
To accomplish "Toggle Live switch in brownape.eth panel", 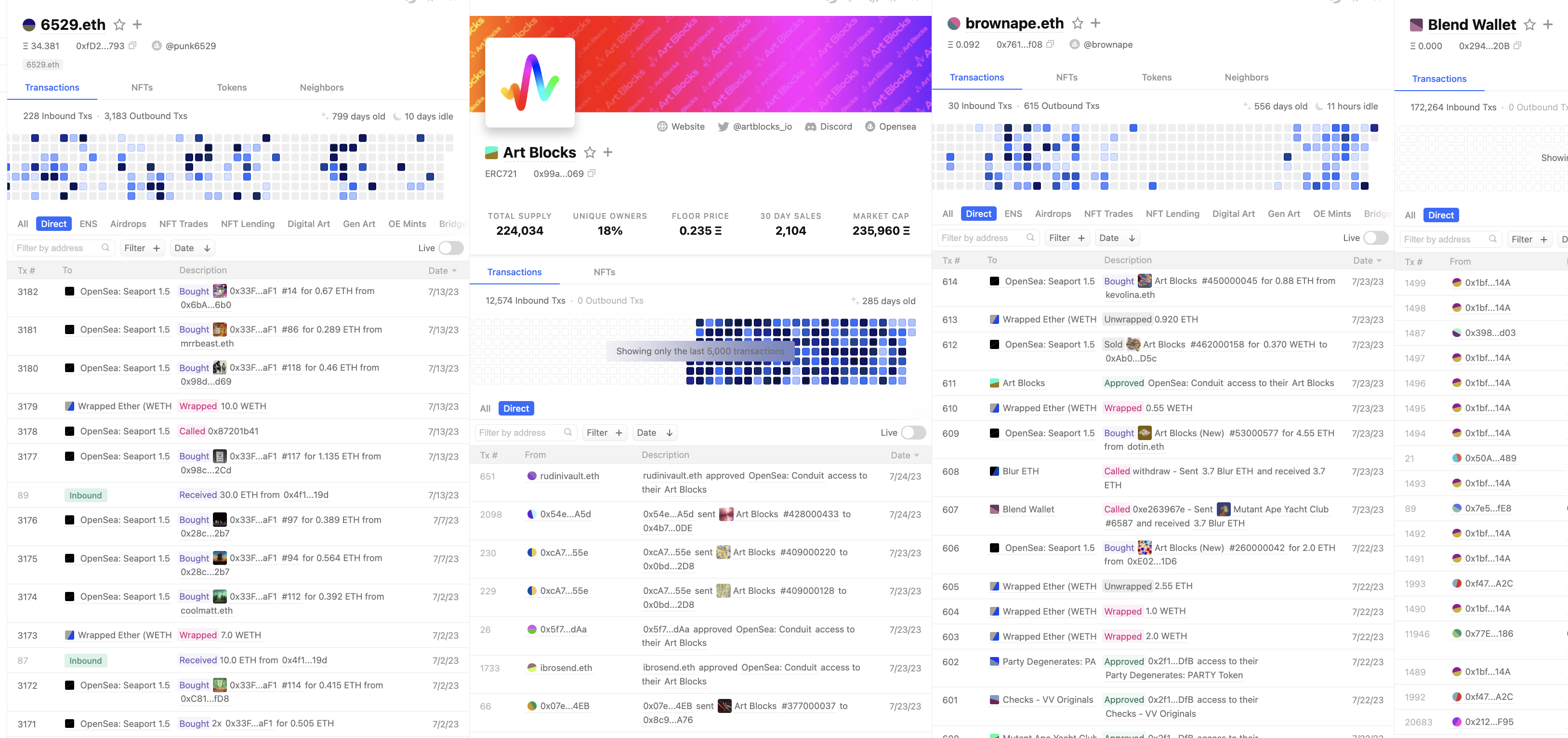I will click(x=1376, y=238).
